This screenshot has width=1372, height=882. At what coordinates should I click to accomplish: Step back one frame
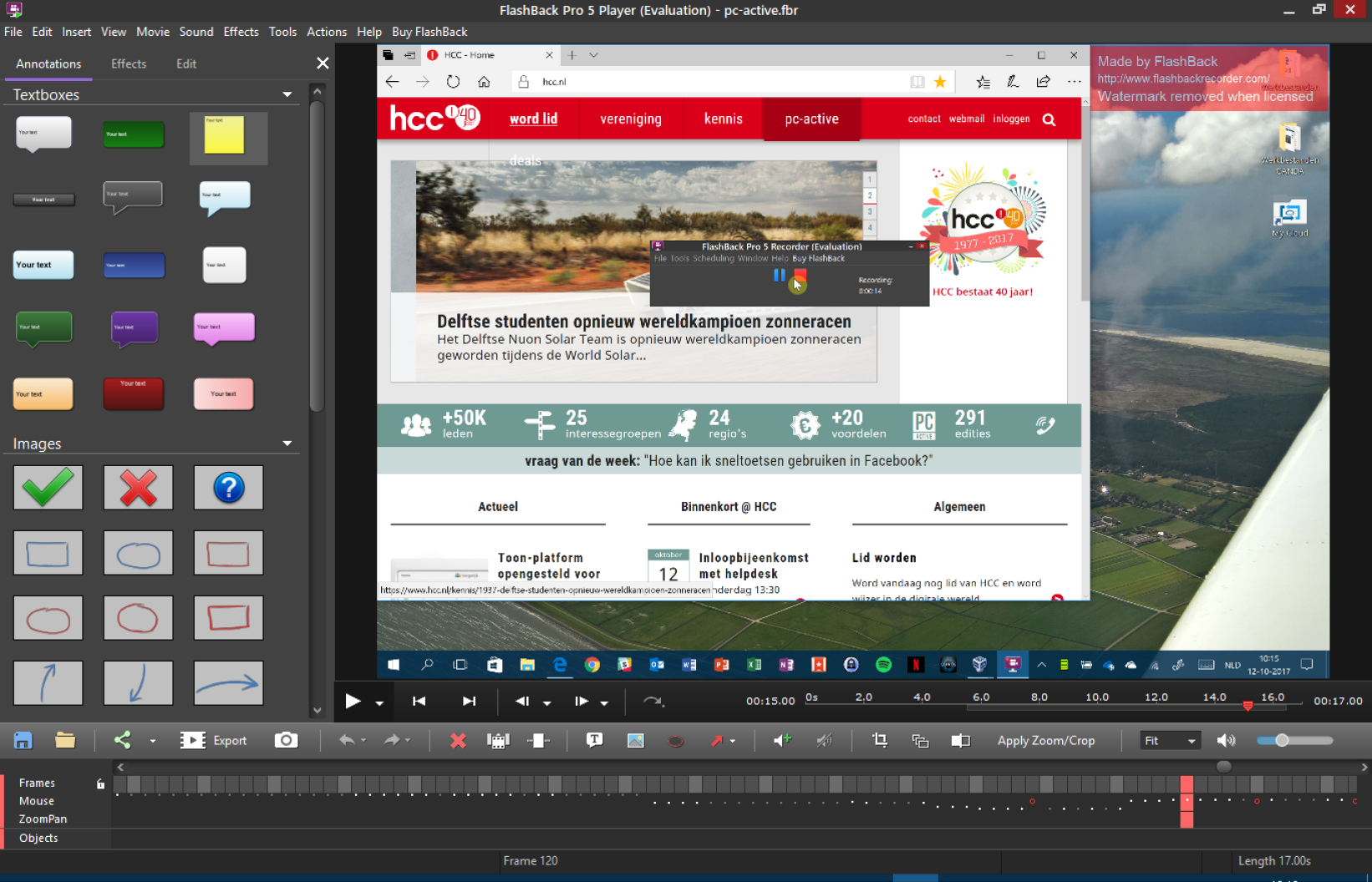tap(522, 701)
